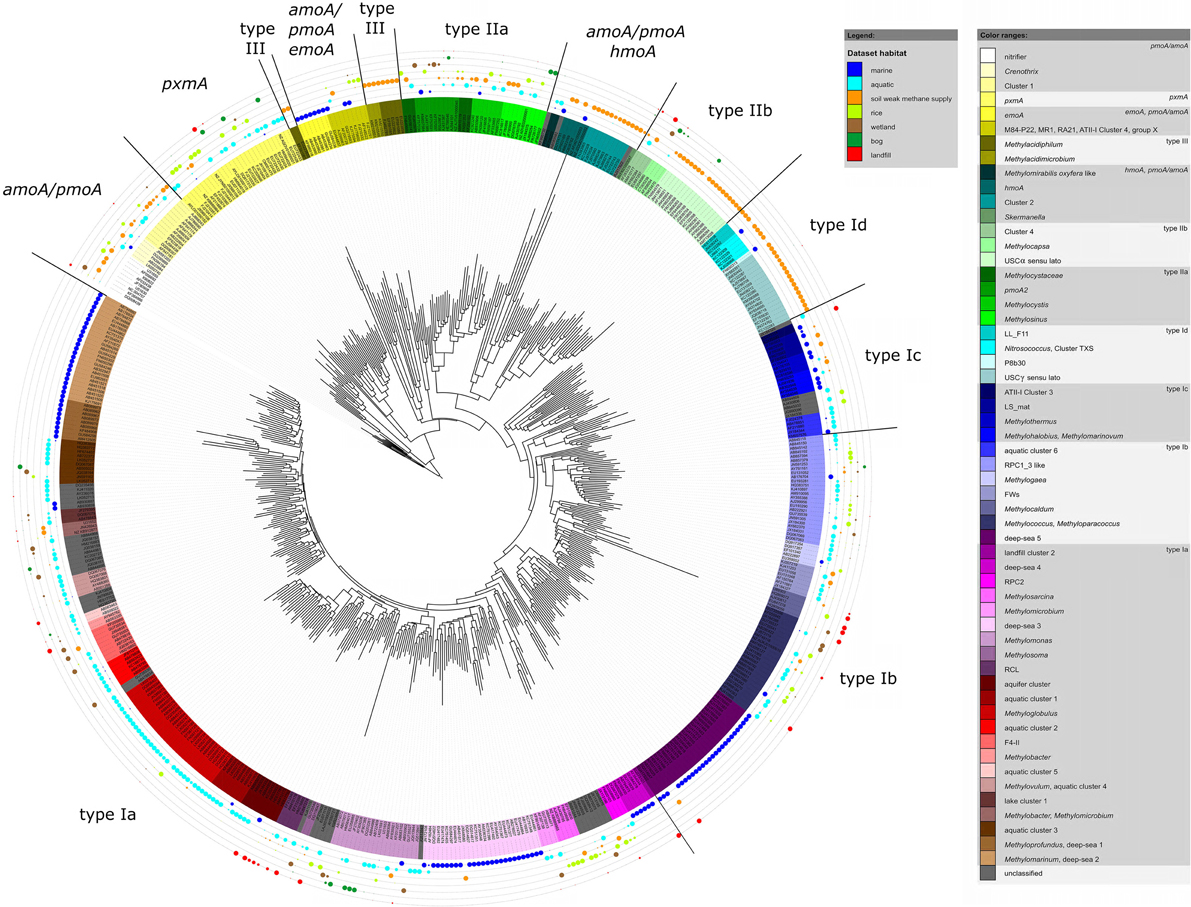The image size is (1191, 907).
Task: Click the Methylogaea lavender swatch
Action: pyautogui.click(x=987, y=479)
